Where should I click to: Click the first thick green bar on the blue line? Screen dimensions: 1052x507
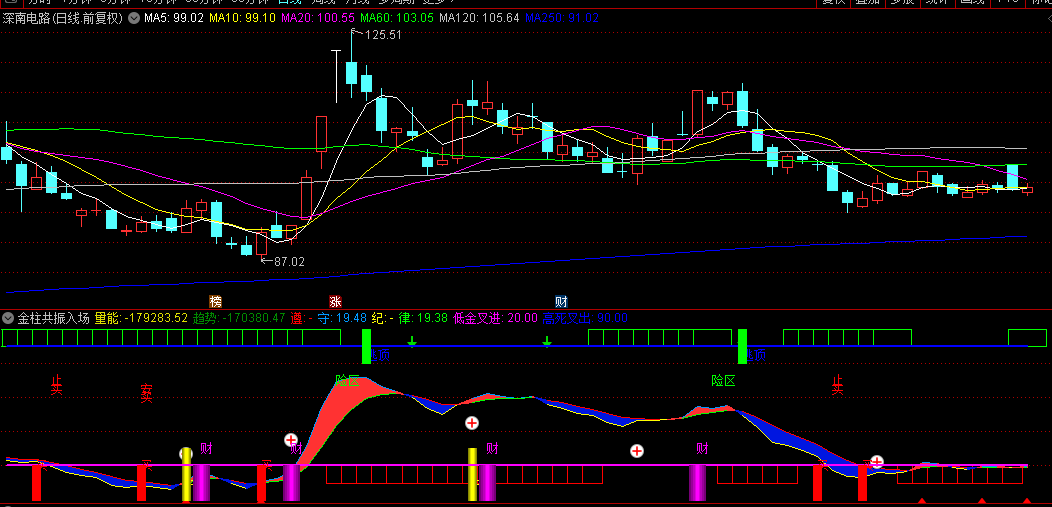pos(366,346)
